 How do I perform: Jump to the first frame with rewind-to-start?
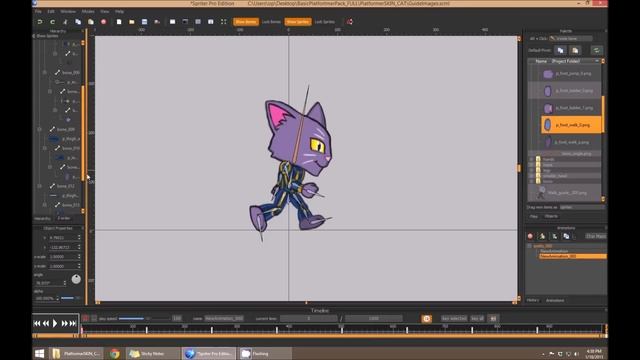pos(36,323)
